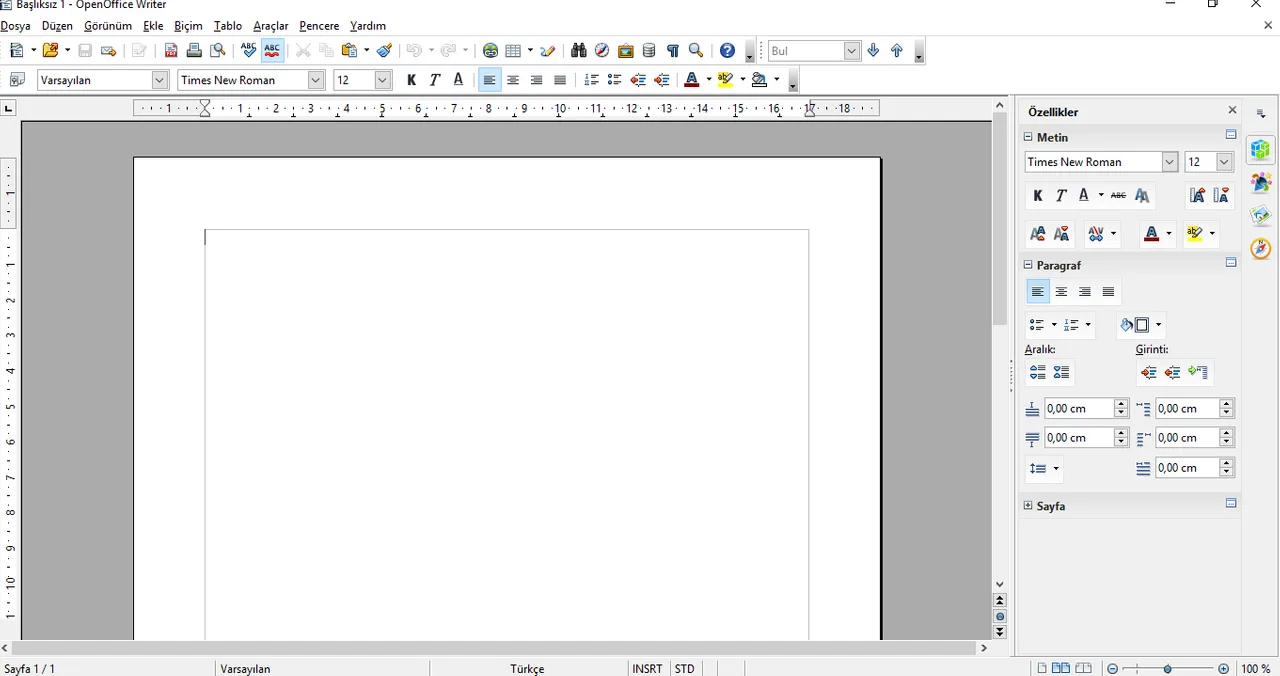Toggle bullet list in the formatting toolbar
This screenshot has height=676, width=1280.
(x=614, y=80)
